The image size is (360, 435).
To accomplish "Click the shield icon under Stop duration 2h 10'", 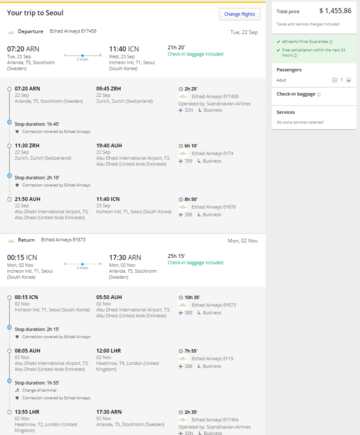I will coord(17,185).
